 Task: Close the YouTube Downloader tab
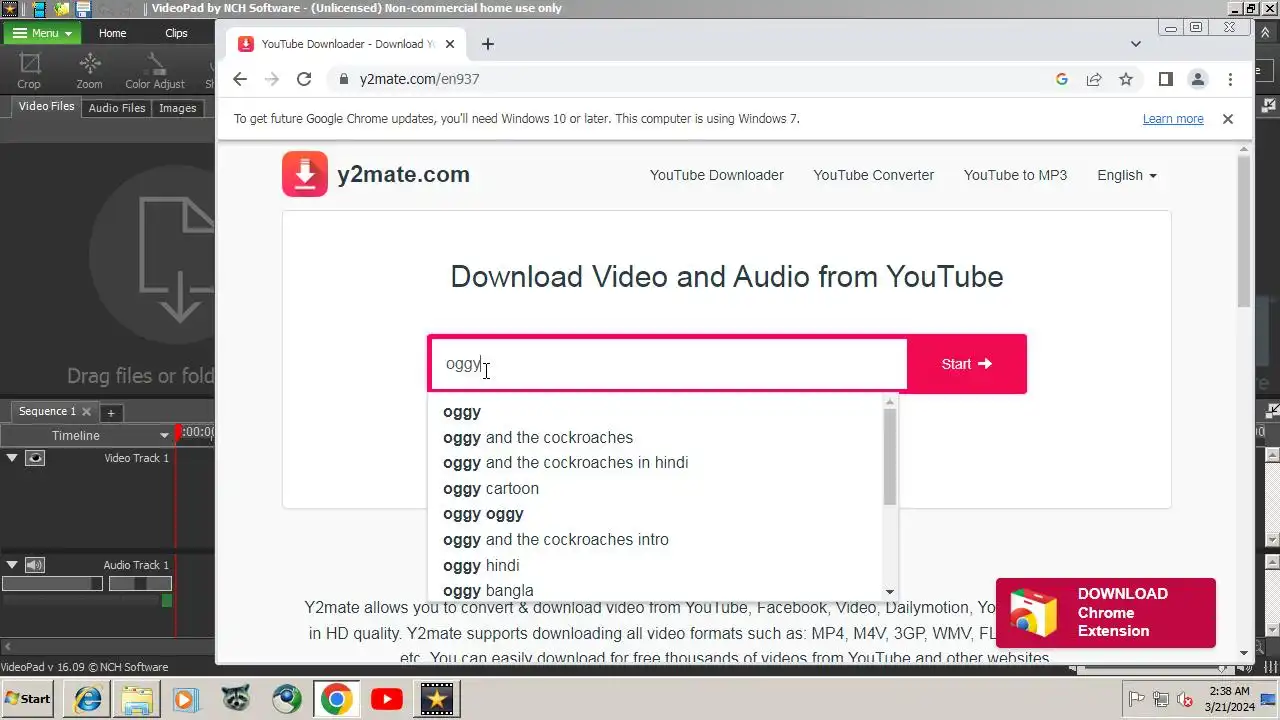(x=451, y=44)
